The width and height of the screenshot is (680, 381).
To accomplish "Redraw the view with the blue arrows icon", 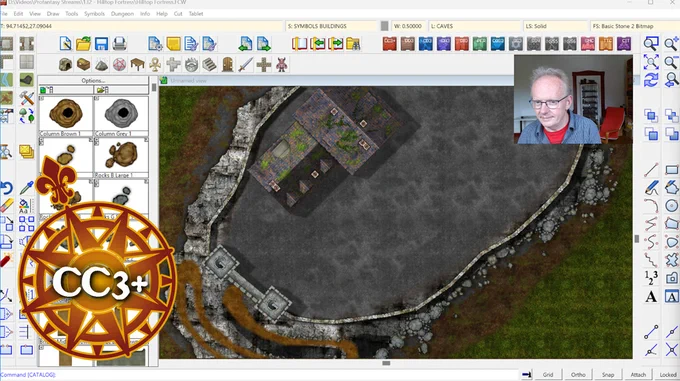I will point(651,80).
